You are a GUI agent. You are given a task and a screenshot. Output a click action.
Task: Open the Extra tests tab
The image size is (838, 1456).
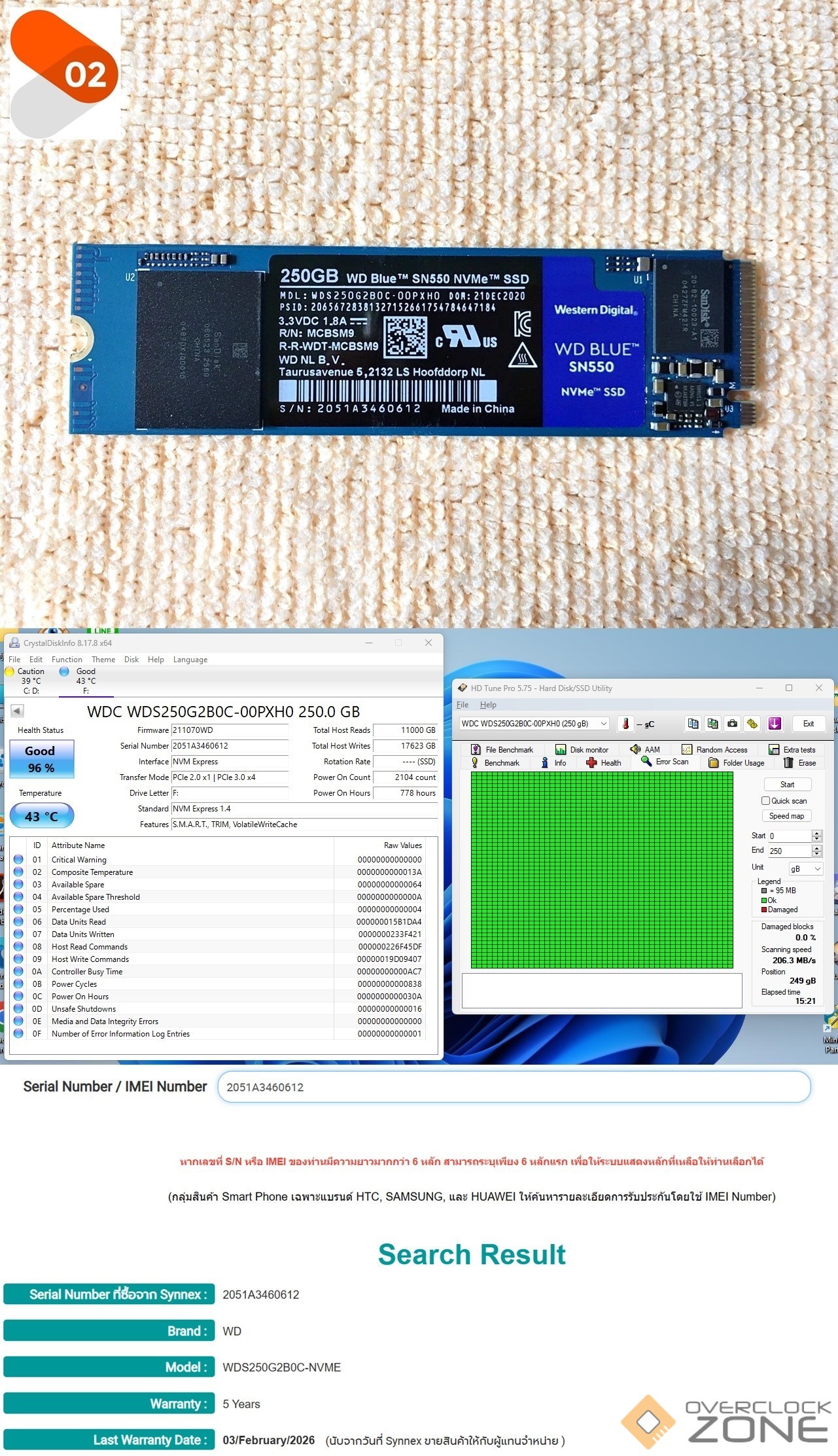(792, 750)
